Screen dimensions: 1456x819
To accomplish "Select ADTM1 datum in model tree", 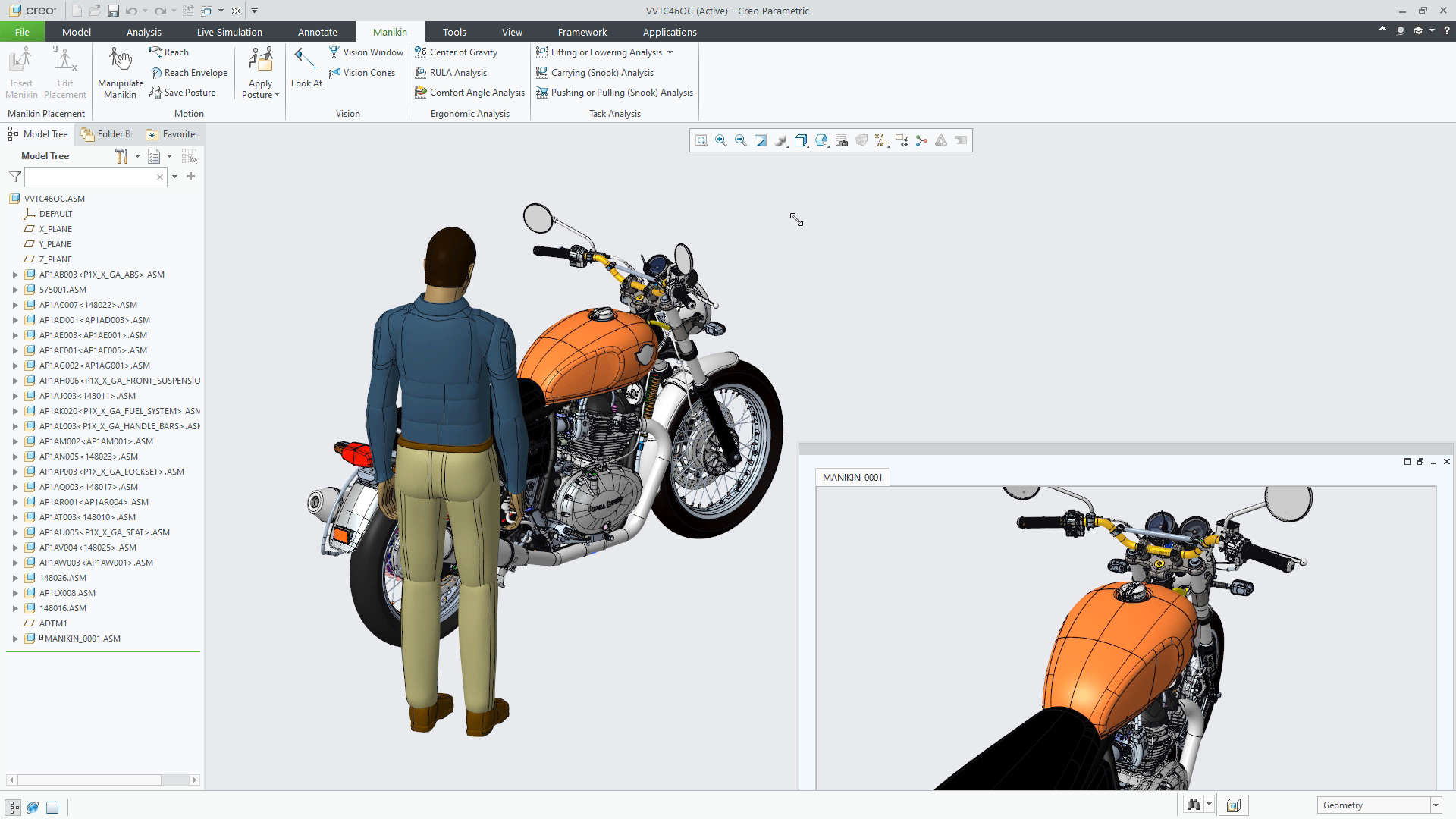I will [x=53, y=623].
